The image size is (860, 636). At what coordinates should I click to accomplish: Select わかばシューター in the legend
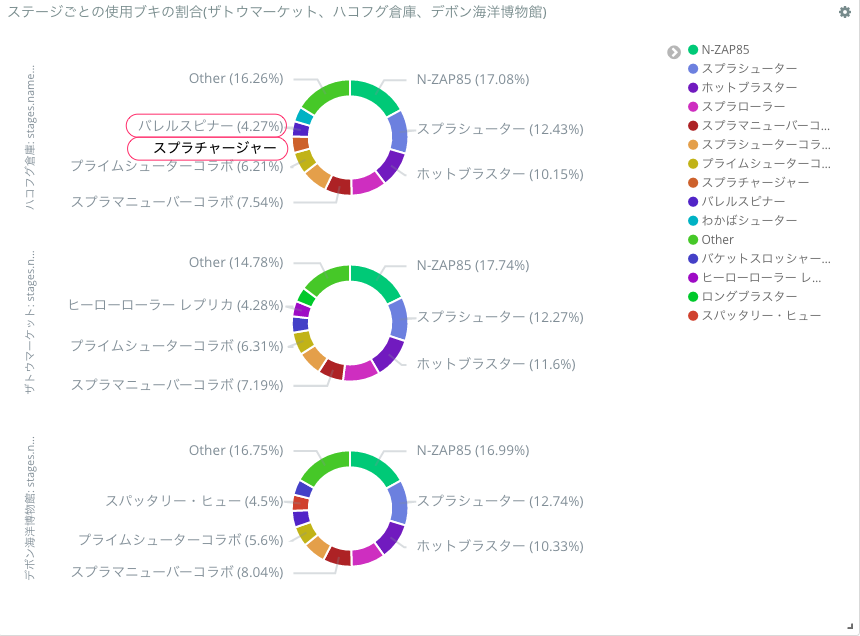click(749, 220)
